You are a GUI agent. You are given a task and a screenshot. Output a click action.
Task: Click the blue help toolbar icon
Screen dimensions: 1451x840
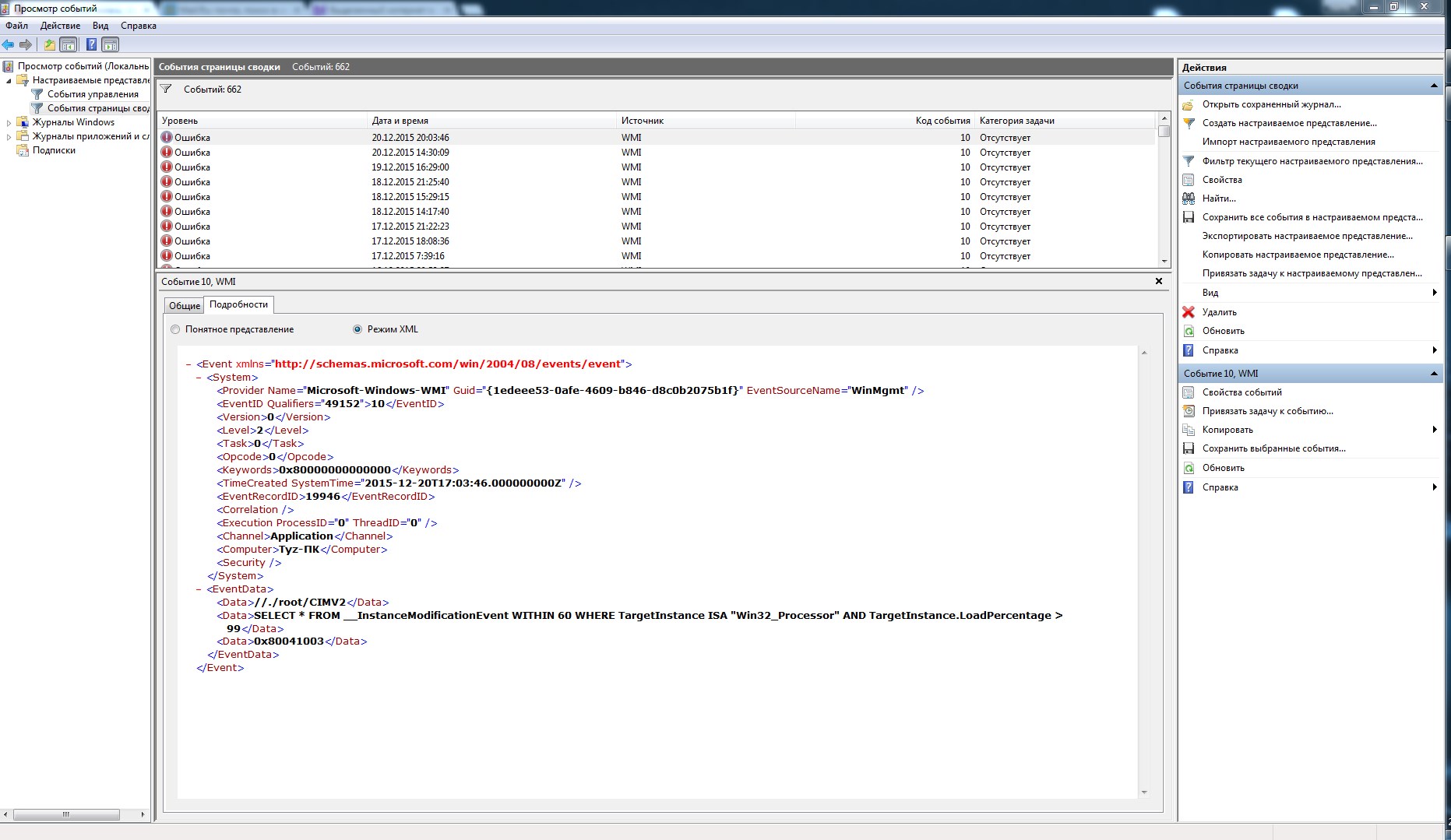pos(91,44)
